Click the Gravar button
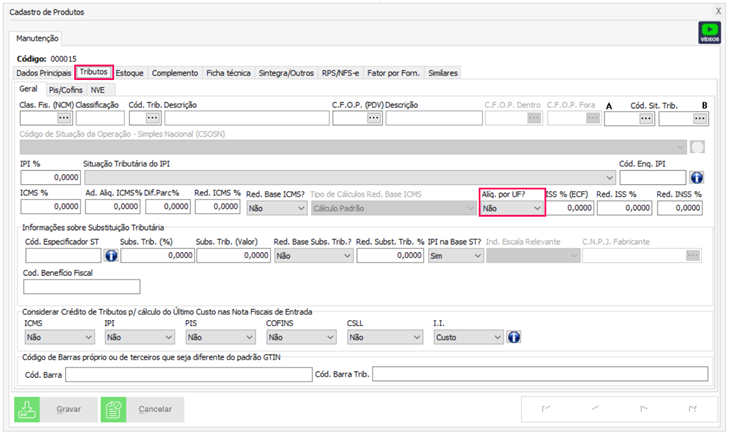This screenshot has width=730, height=435. (53, 409)
